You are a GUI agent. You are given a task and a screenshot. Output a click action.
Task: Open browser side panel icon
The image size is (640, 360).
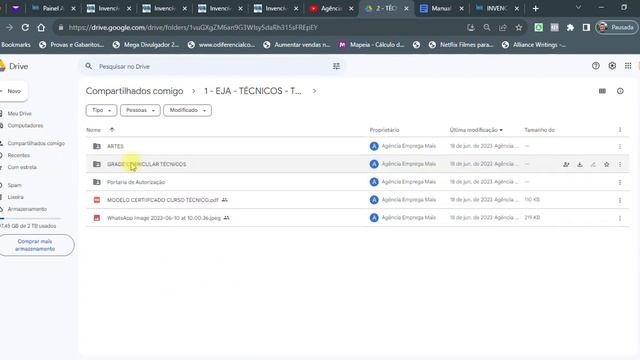tap(586, 27)
